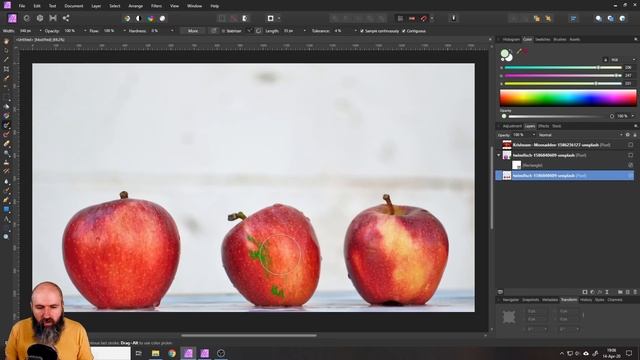Open the Edit menu
Viewport: 640px width, 360px height.
point(37,6)
